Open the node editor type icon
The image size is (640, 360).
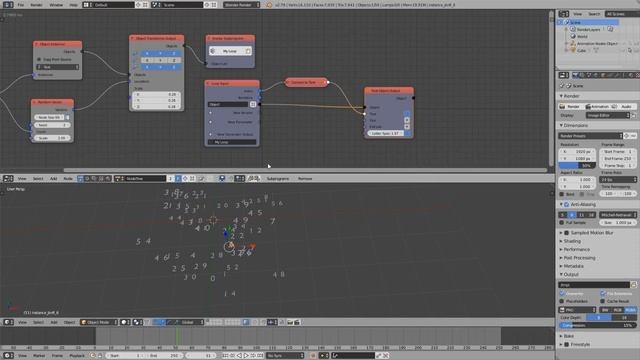[8, 178]
